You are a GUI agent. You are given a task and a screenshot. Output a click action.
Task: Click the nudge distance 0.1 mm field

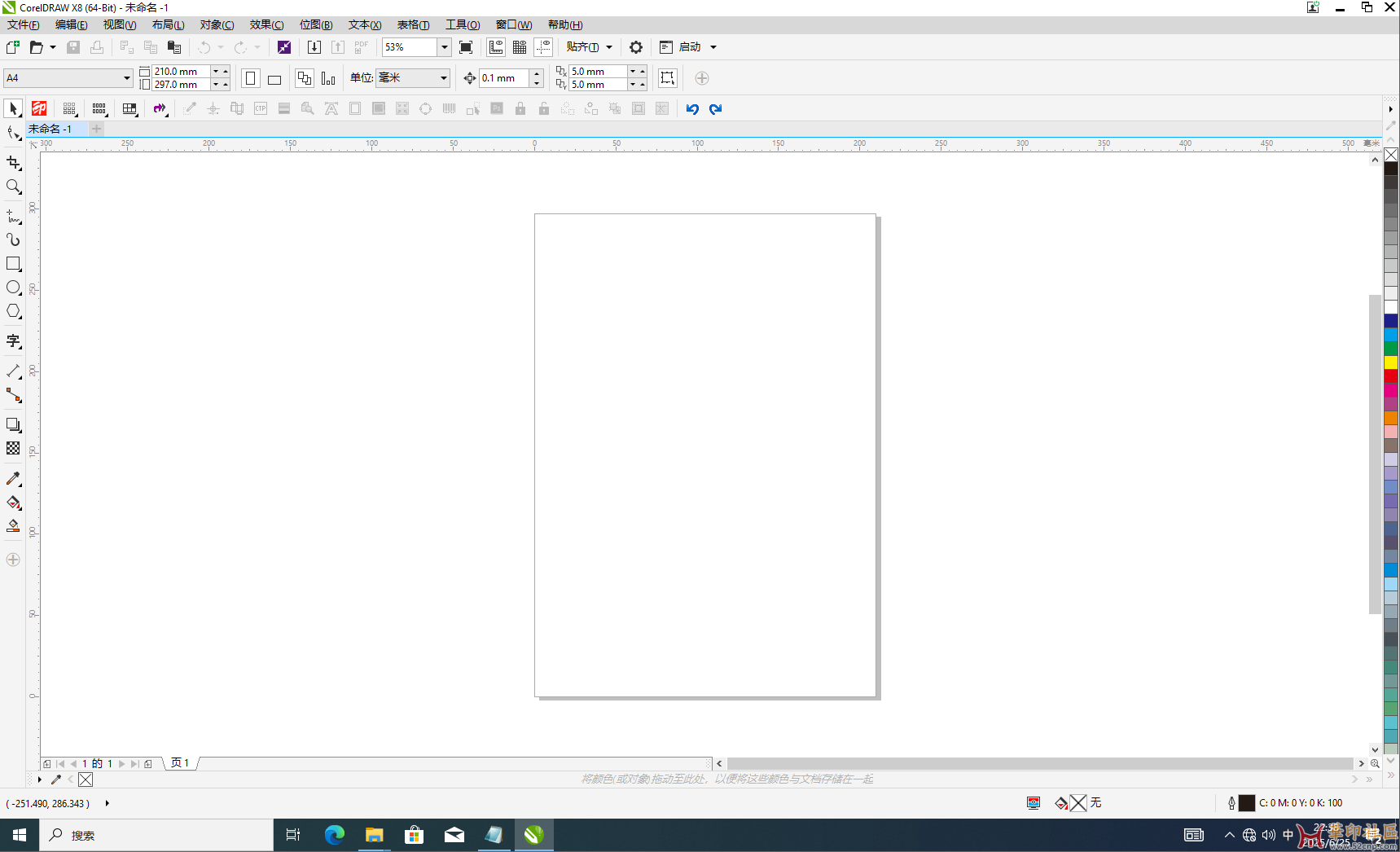tap(505, 78)
